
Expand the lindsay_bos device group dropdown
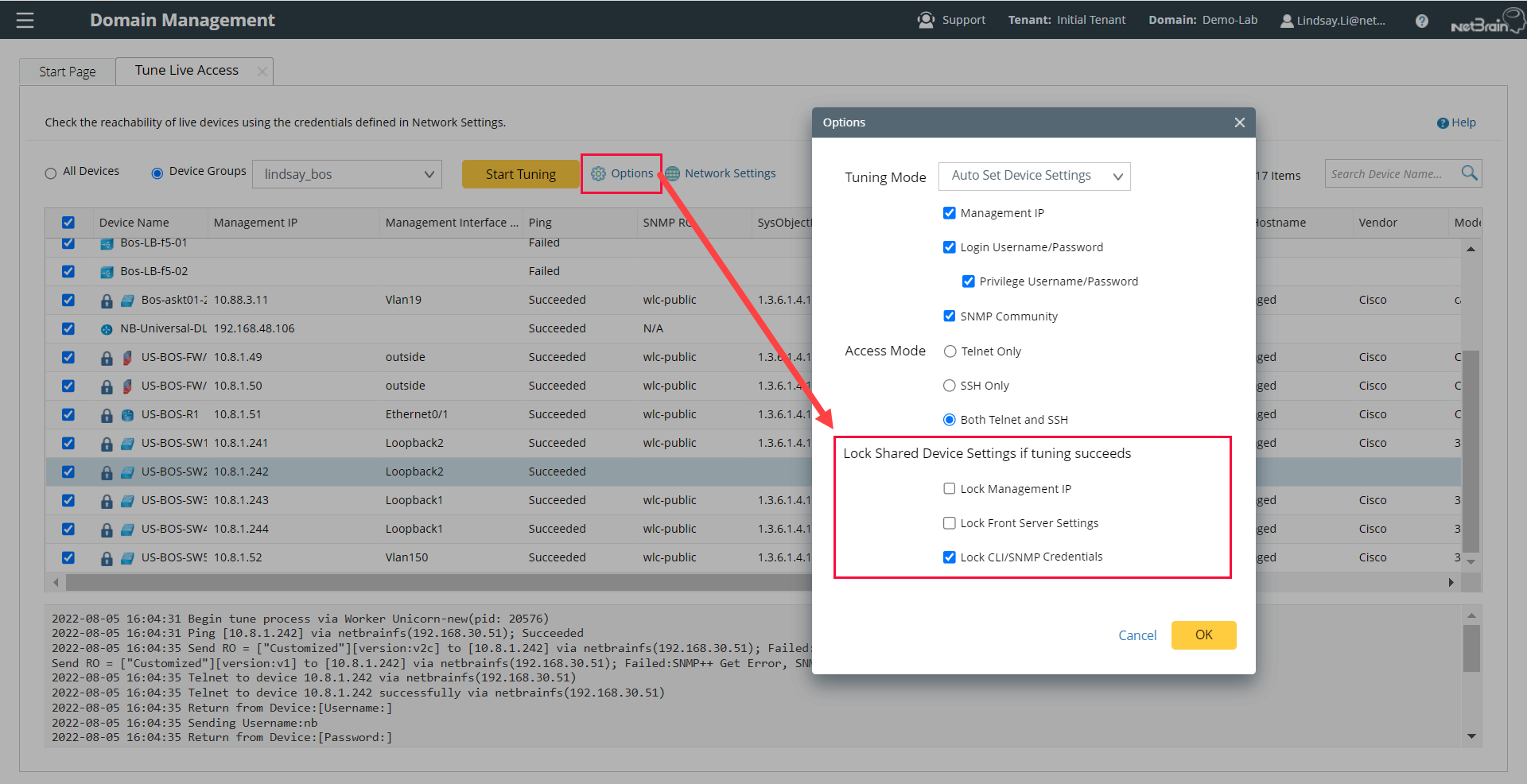pos(429,173)
